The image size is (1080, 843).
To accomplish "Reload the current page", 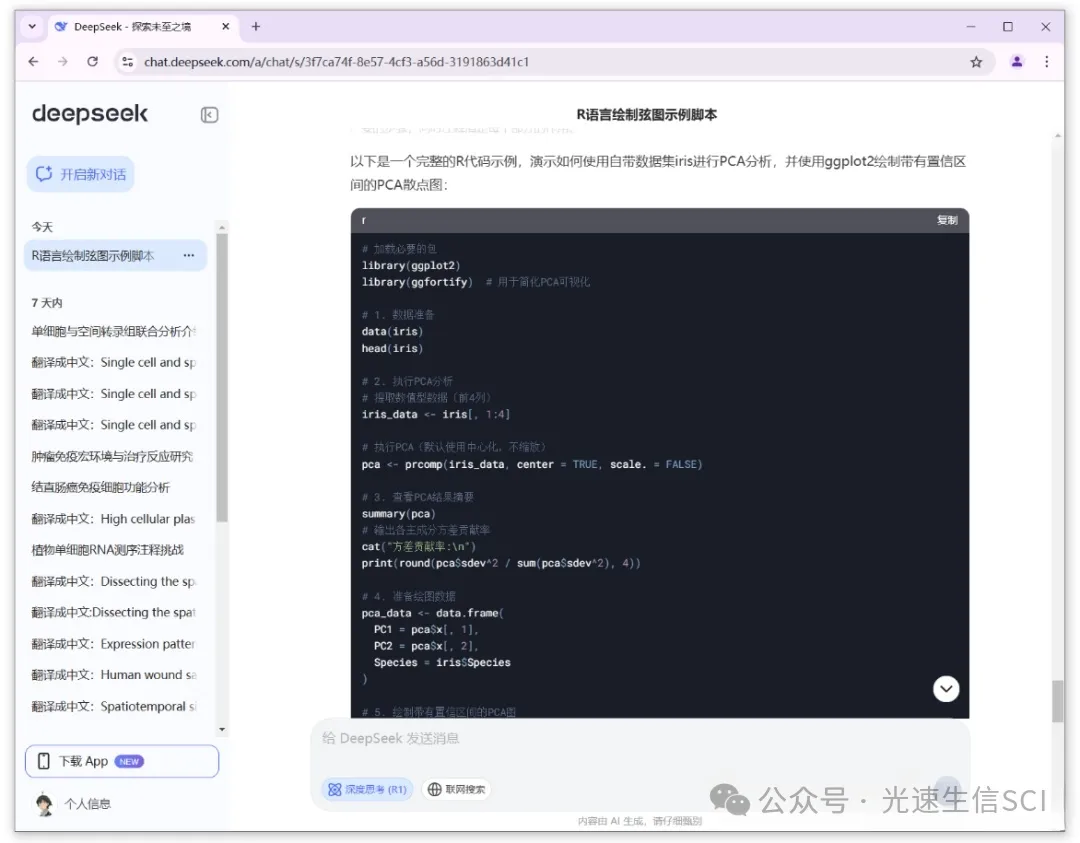I will pyautogui.click(x=93, y=62).
